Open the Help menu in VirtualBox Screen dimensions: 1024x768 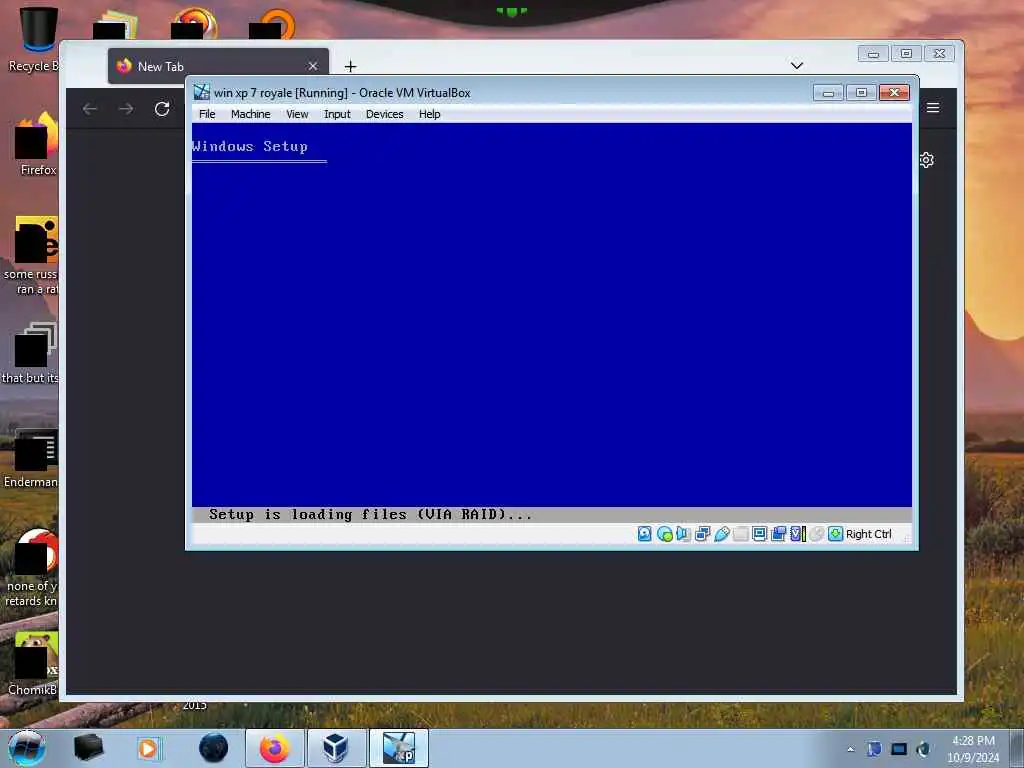[429, 114]
